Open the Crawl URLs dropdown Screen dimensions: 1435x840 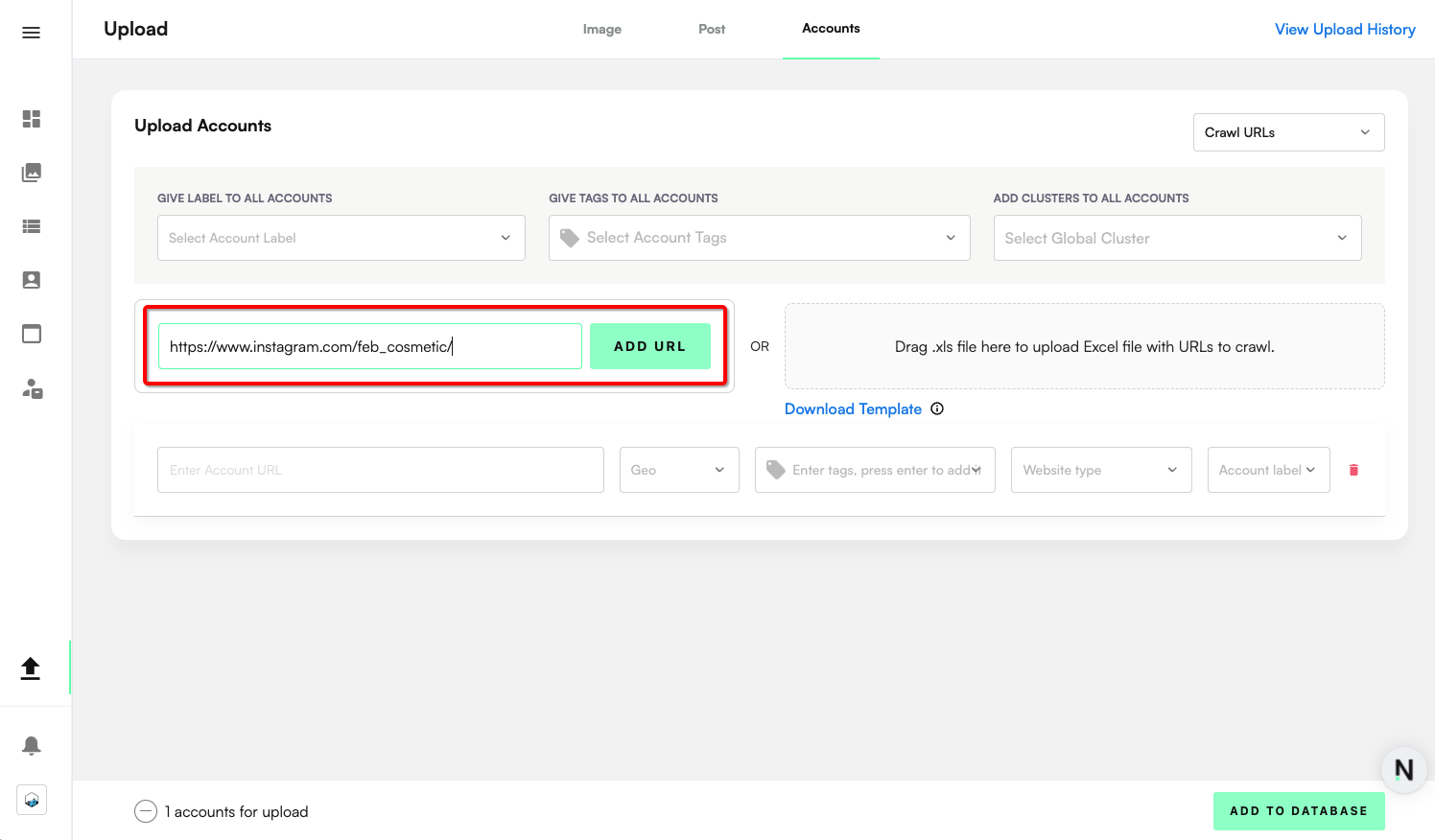(1288, 132)
